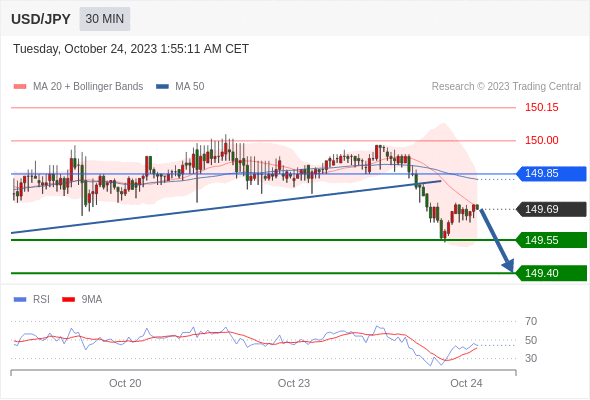Image resolution: width=590 pixels, height=400 pixels.
Task: Toggle the MA 50 legend entry
Action: 180,87
